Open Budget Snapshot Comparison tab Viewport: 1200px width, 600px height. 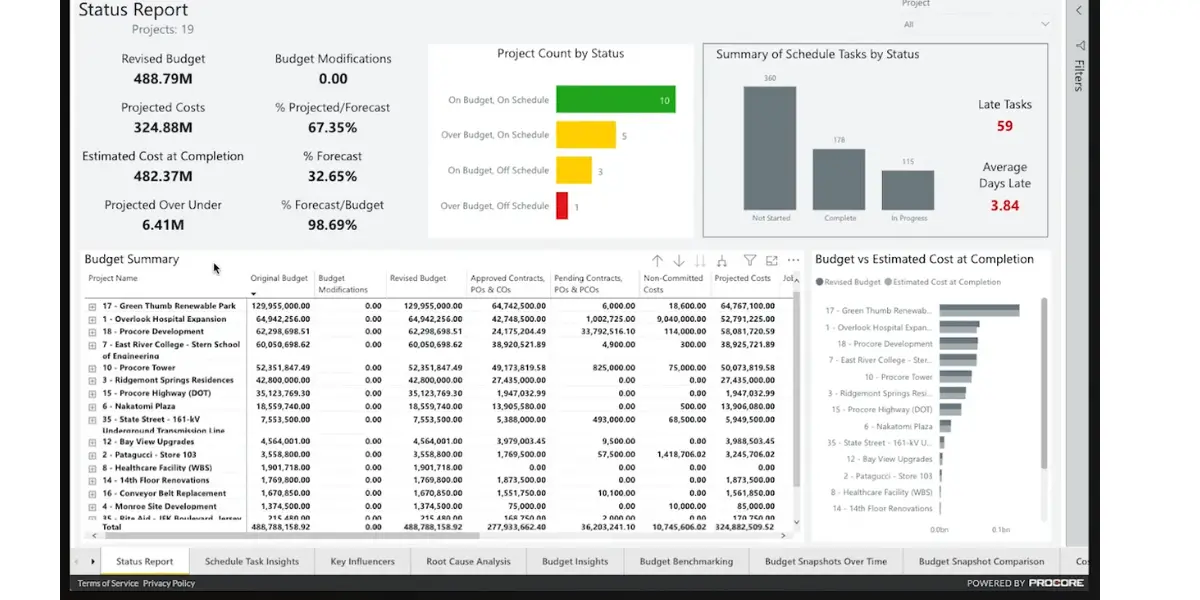pos(981,561)
